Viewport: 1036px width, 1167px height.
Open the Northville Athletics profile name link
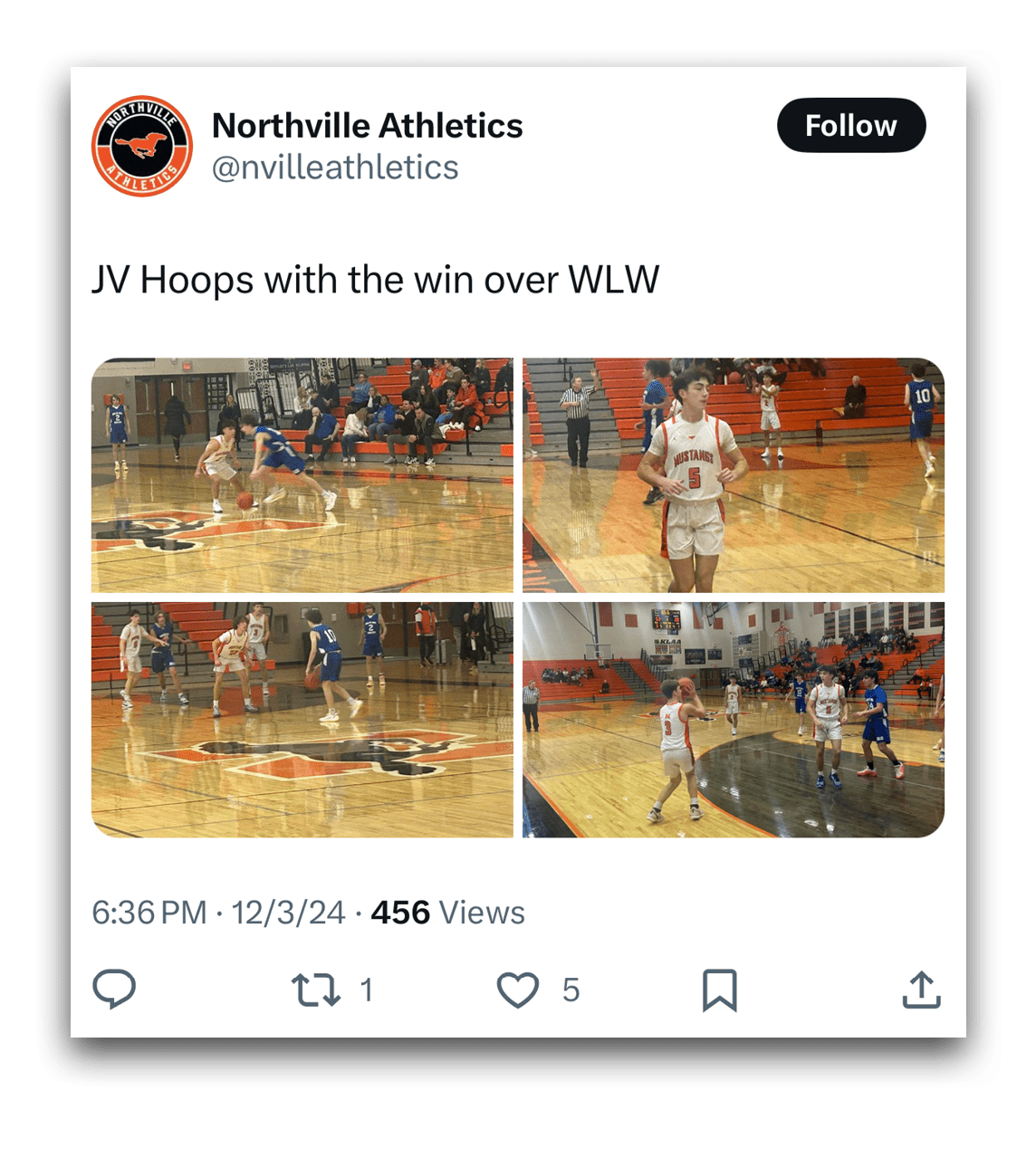pyautogui.click(x=367, y=126)
